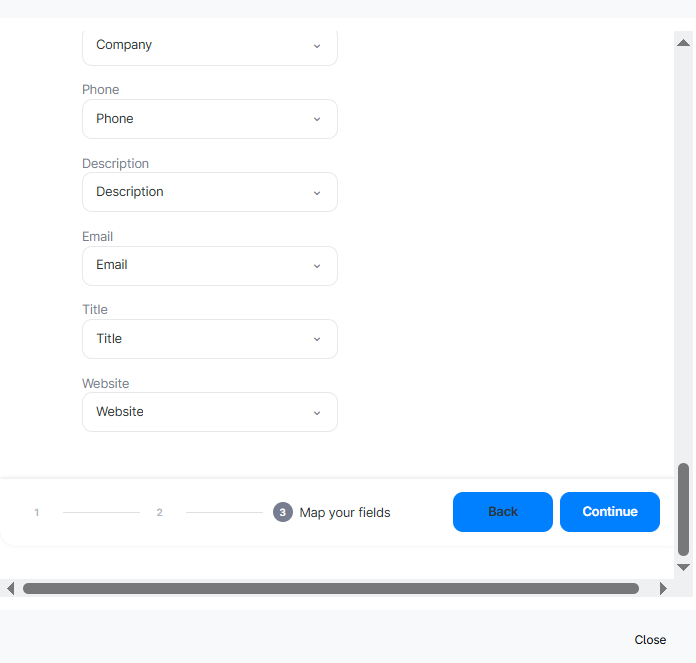Open the Description mapping dropdown

pos(209,192)
